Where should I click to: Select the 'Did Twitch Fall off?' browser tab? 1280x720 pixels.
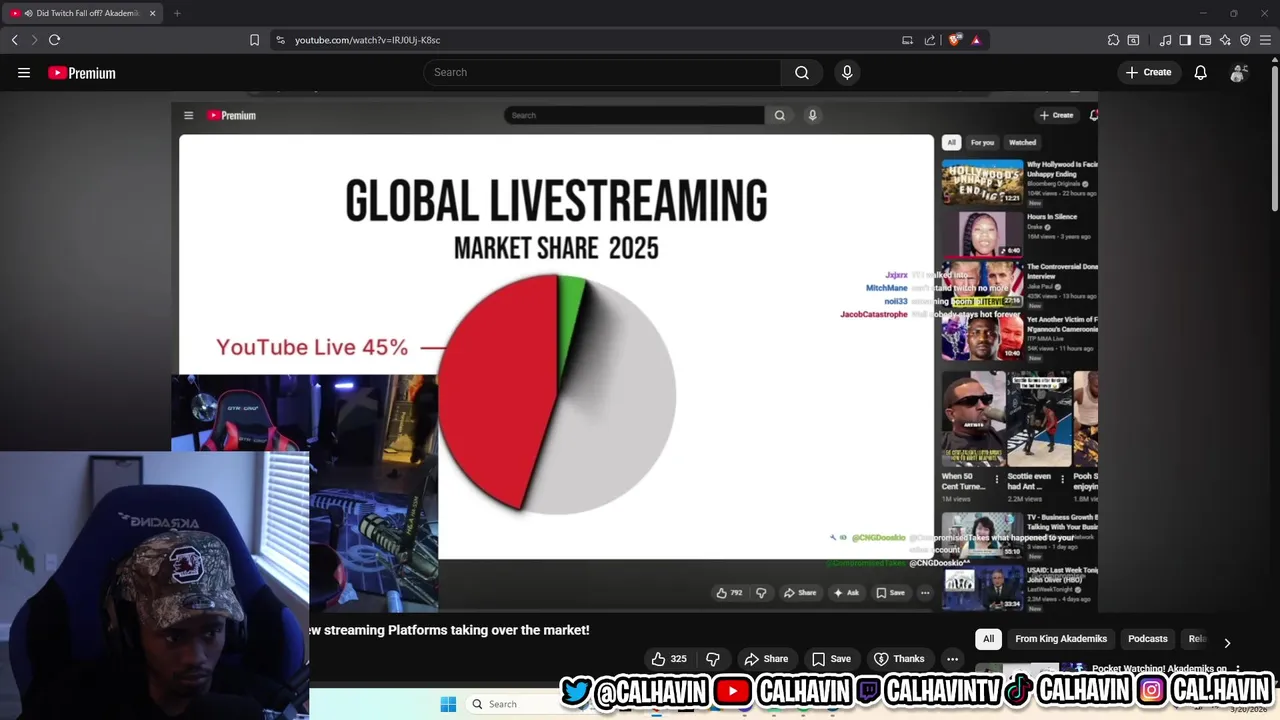(85, 13)
